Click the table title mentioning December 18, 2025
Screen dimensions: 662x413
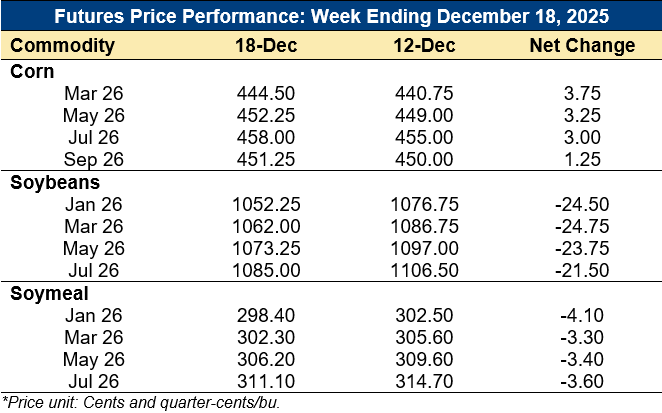coord(331,18)
